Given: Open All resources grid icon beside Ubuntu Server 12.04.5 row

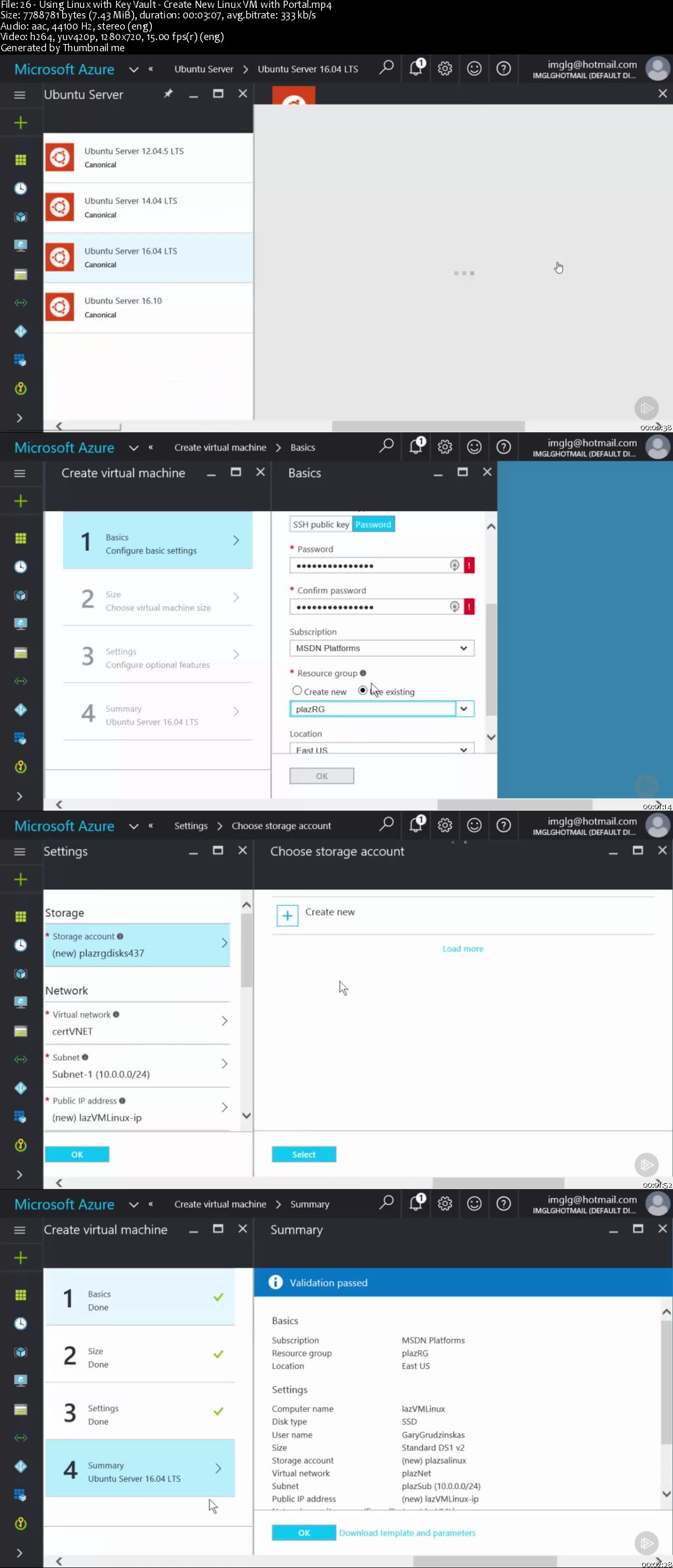Looking at the screenshot, I should pos(20,160).
